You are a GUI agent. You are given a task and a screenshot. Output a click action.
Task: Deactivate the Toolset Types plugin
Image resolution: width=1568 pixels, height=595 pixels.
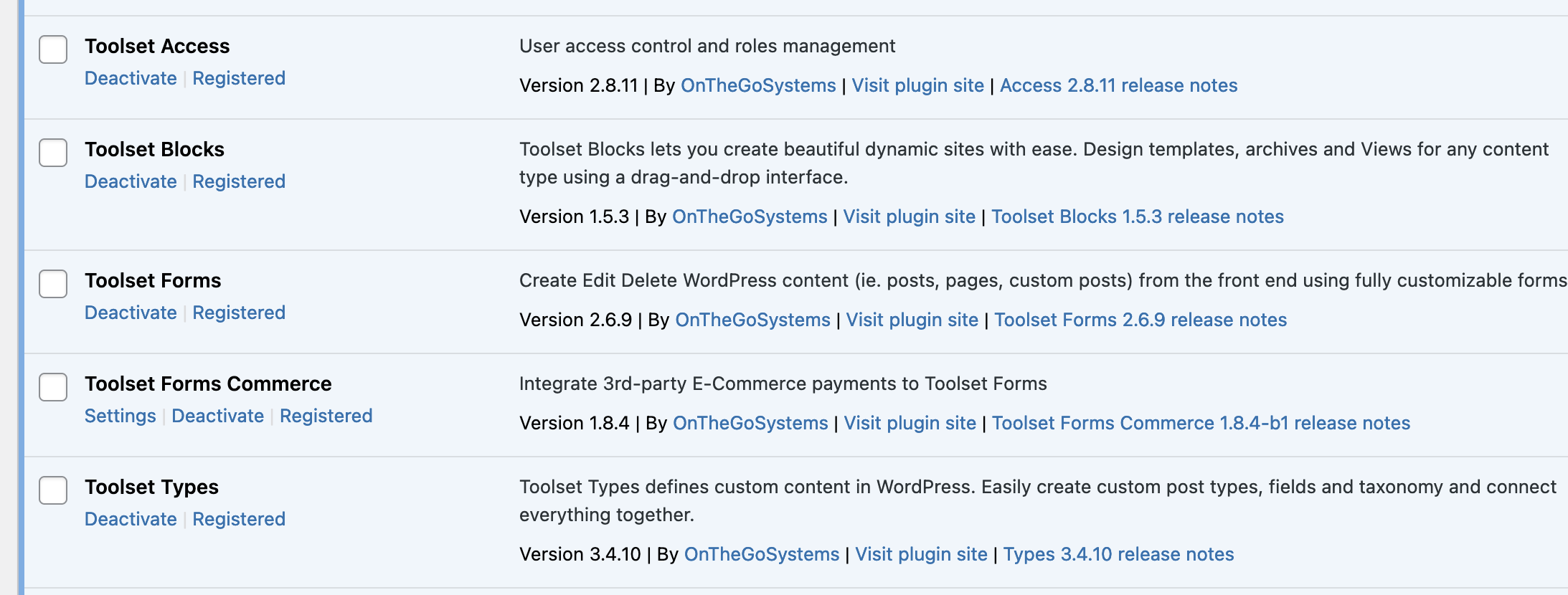click(131, 519)
